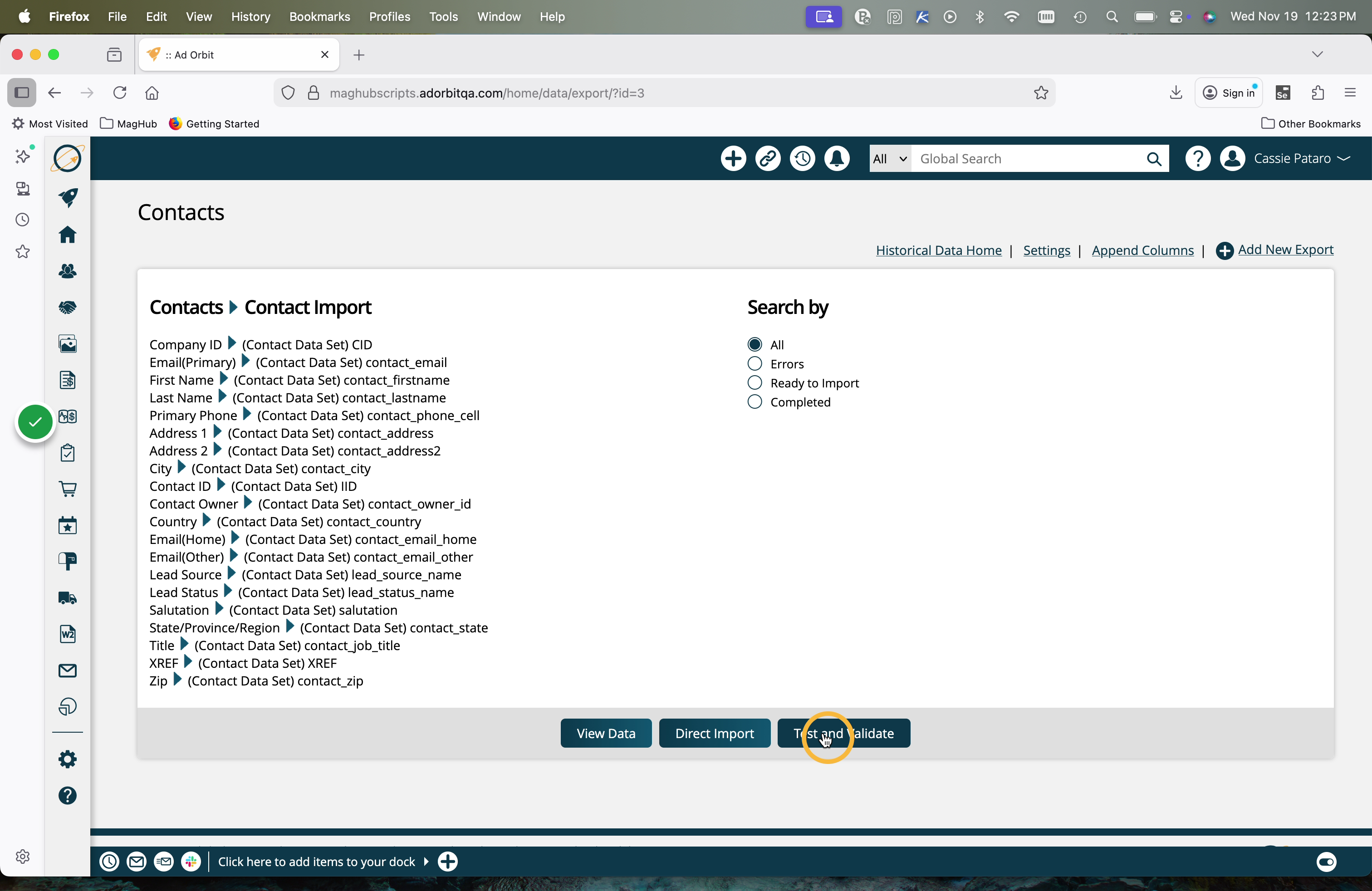Image resolution: width=1372 pixels, height=891 pixels.
Task: Click the delivery truck sidebar icon
Action: coord(68,597)
